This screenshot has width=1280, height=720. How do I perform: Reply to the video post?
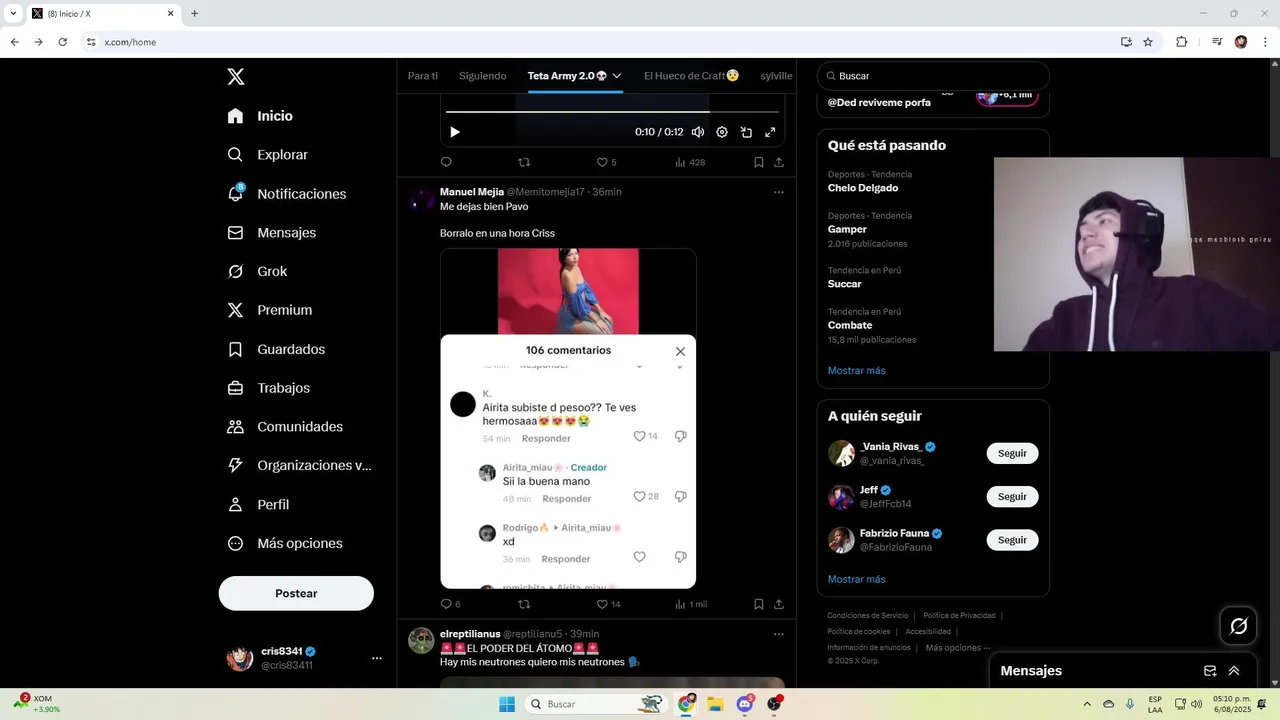tap(446, 162)
